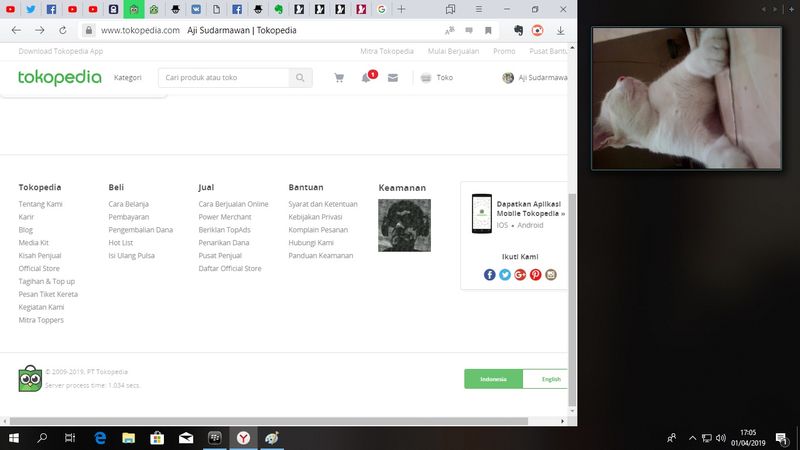800x450 pixels.
Task: Open the Windows Start menu
Action: (14, 438)
